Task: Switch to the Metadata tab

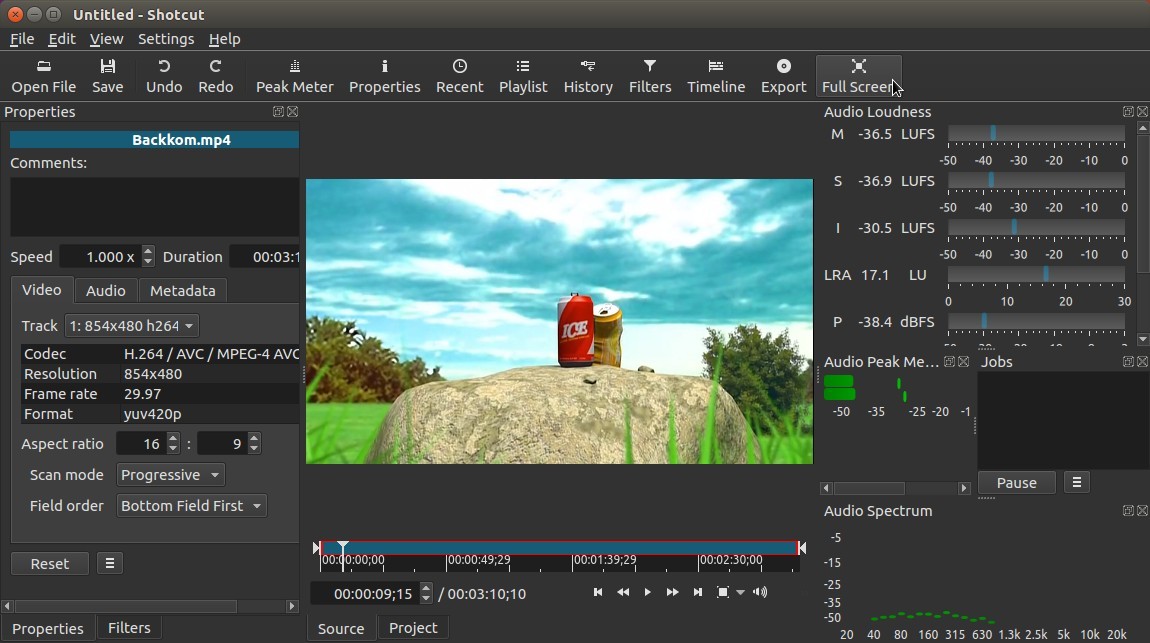Action: coord(182,290)
